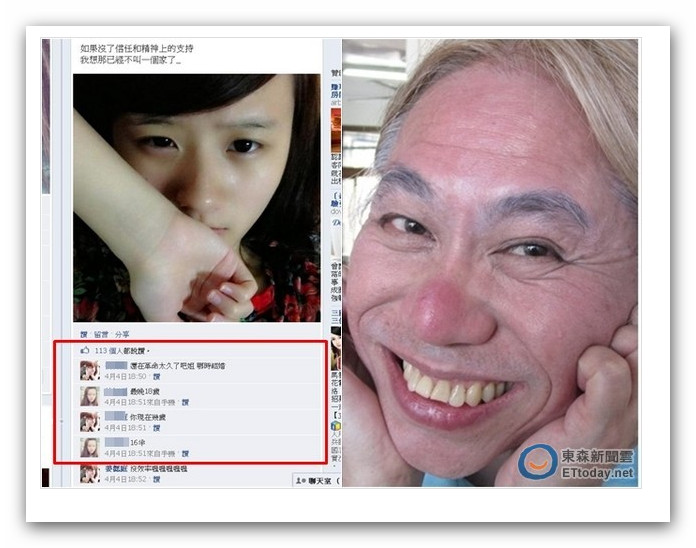Click the ETtoday.net logo icon
The image size is (696, 548).
point(538,462)
